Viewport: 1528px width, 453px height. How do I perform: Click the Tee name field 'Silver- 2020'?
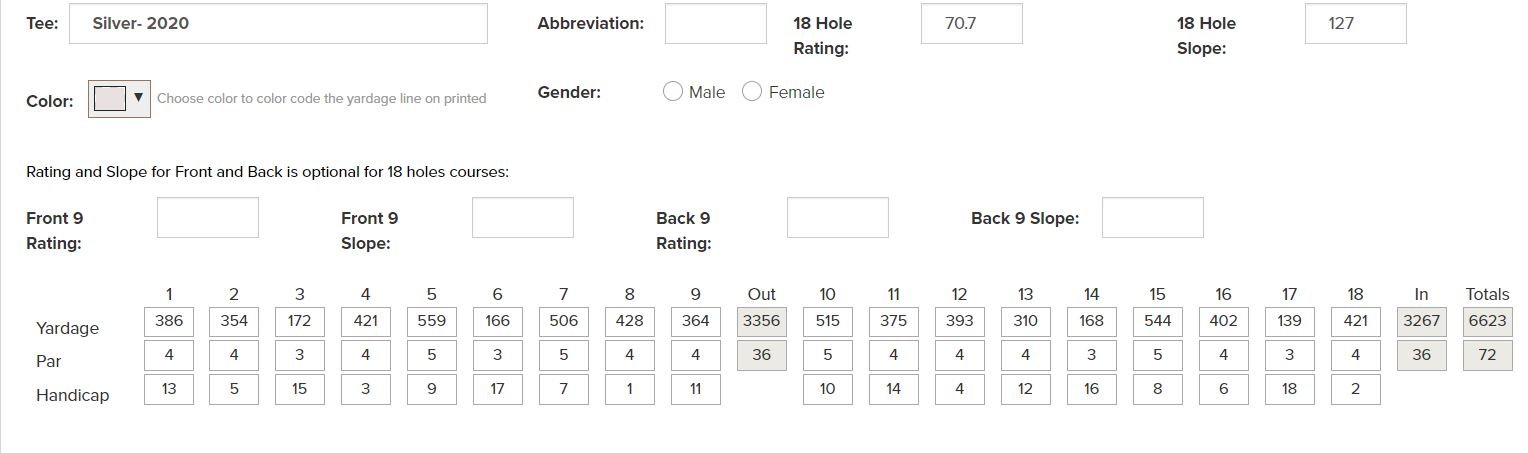(278, 24)
